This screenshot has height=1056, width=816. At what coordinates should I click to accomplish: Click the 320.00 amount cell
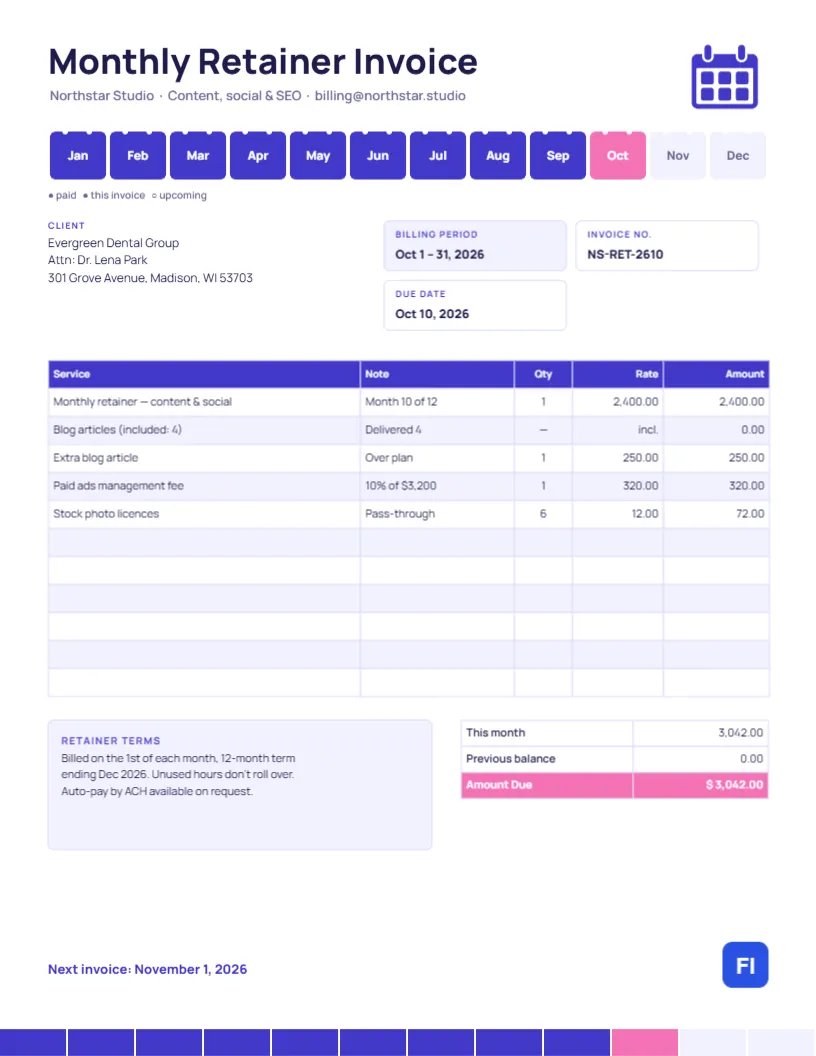716,486
